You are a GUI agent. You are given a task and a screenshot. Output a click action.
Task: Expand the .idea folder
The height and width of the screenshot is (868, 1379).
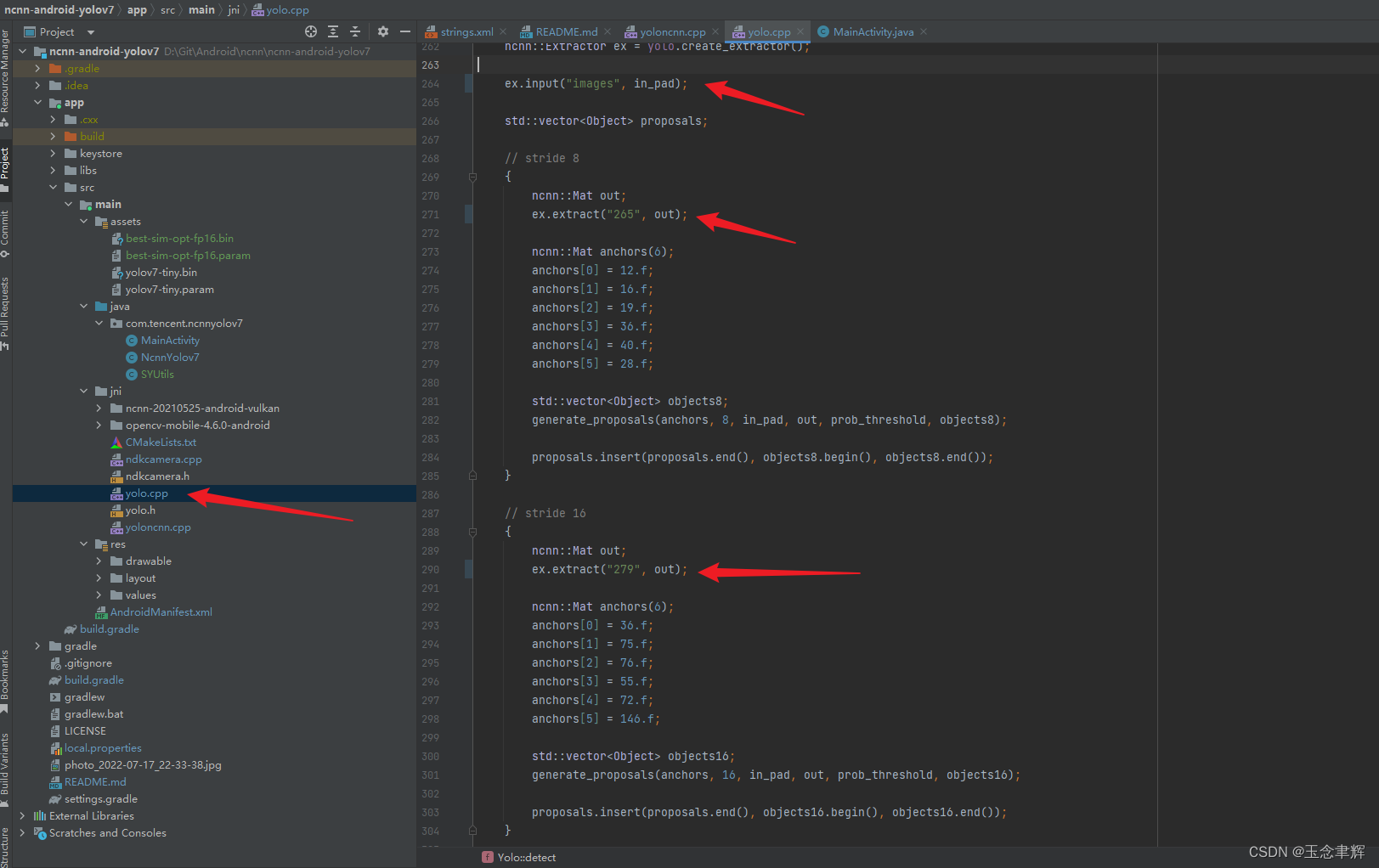point(37,86)
